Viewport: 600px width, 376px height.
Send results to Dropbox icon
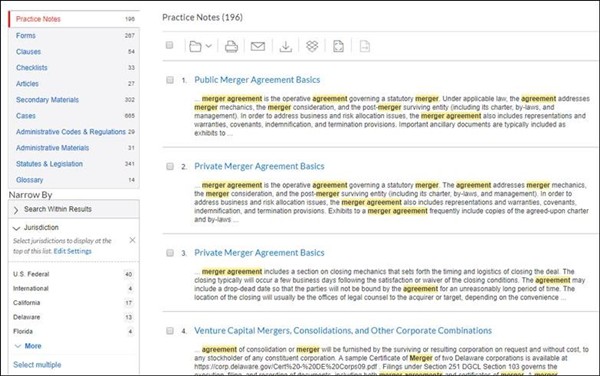pyautogui.click(x=312, y=46)
